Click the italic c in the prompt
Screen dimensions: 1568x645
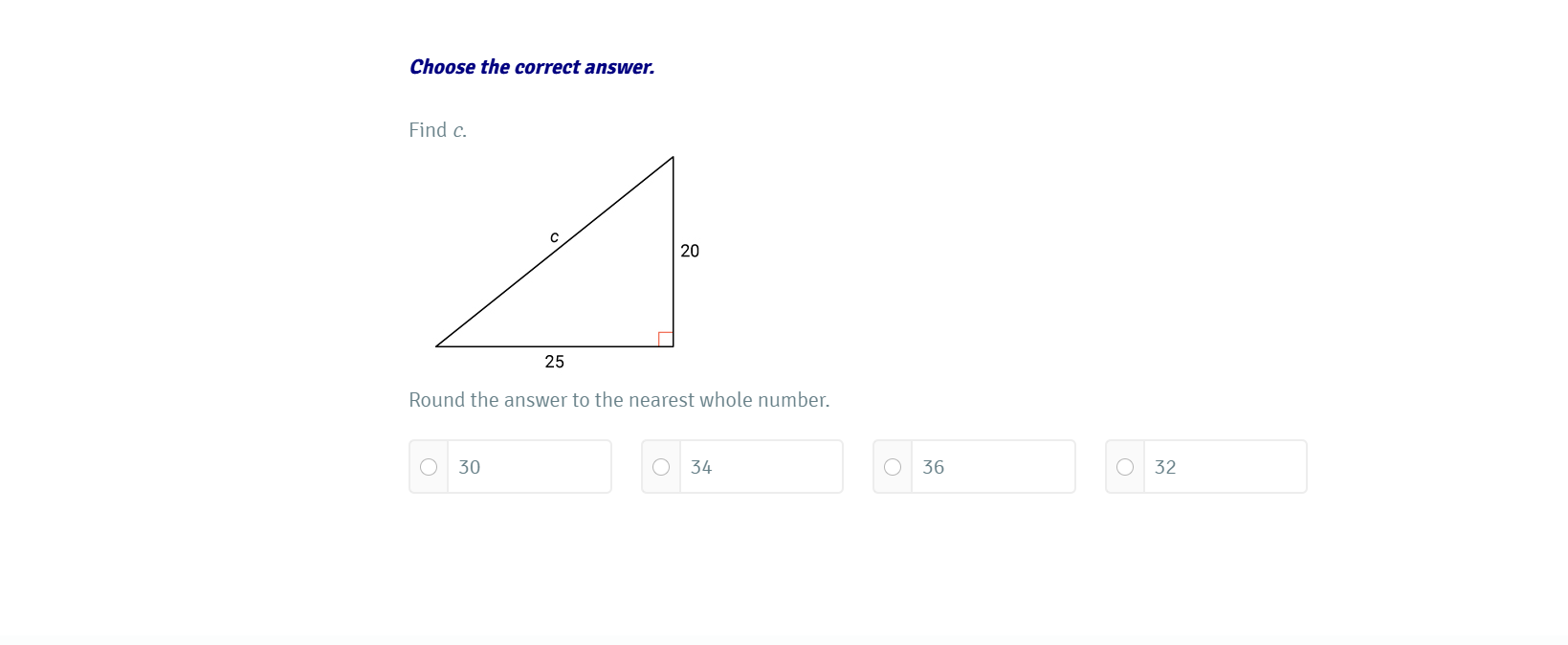pos(459,131)
